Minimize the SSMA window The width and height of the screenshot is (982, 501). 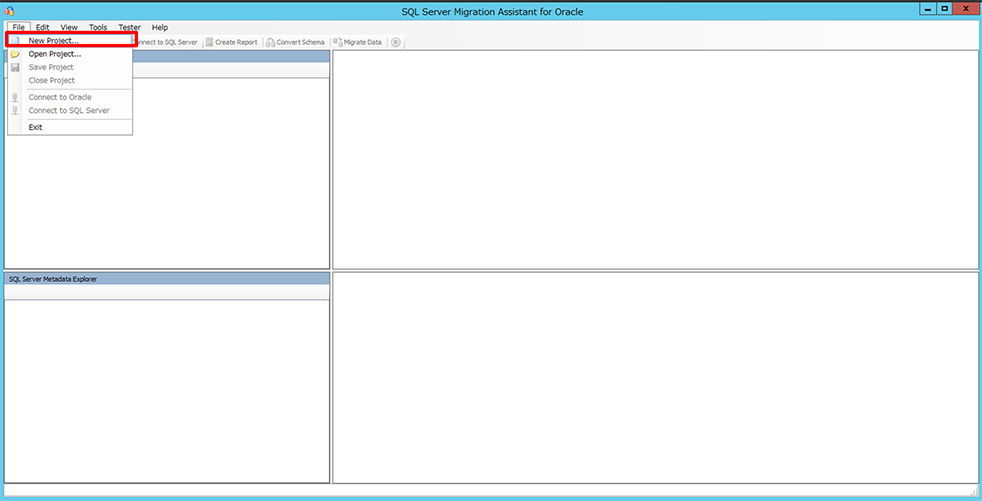click(x=928, y=9)
